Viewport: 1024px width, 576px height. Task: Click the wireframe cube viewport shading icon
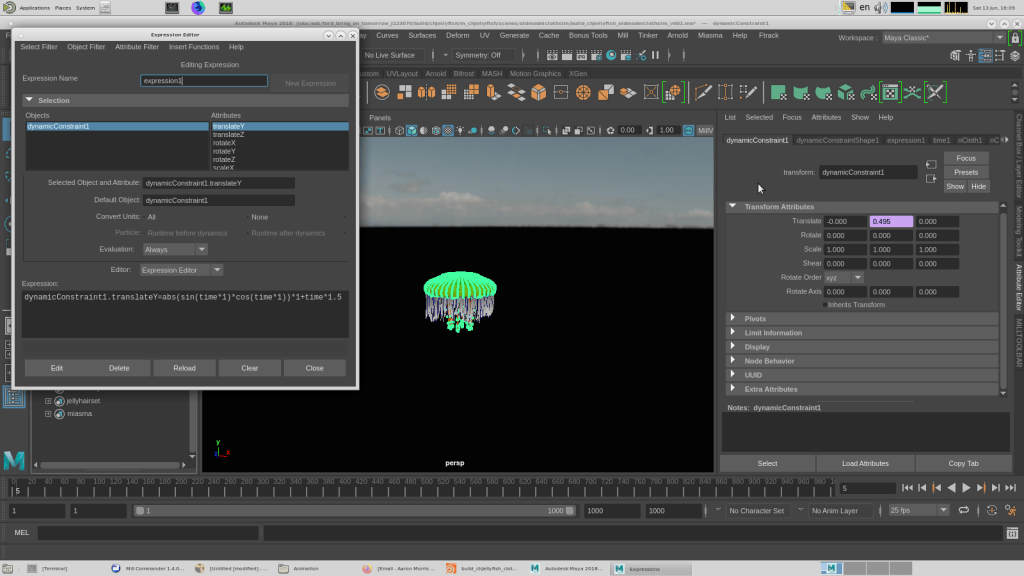(x=399, y=131)
